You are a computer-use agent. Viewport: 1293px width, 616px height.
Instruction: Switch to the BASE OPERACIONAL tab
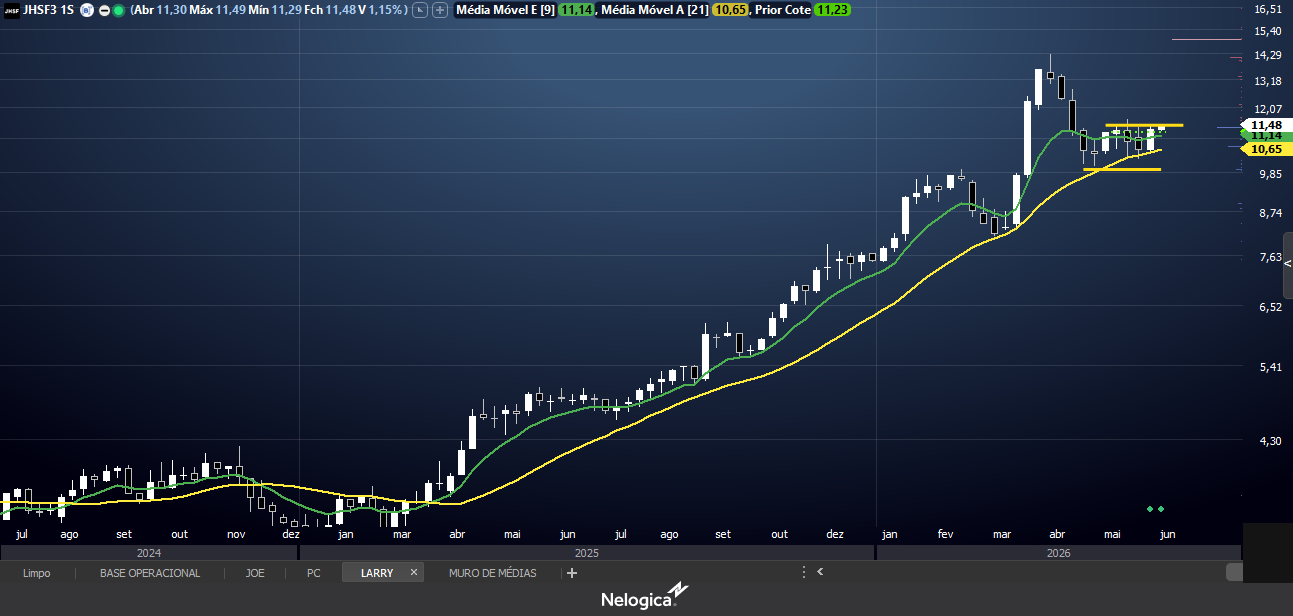point(150,573)
